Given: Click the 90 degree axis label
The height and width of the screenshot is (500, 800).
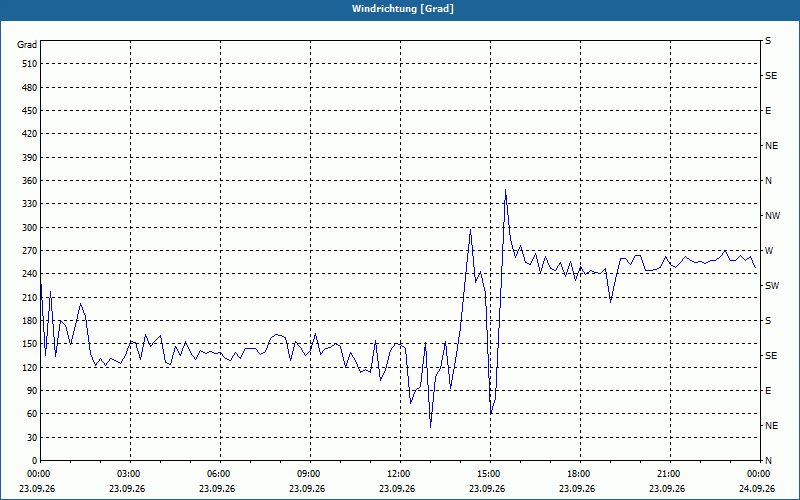Looking at the screenshot, I should [32, 391].
